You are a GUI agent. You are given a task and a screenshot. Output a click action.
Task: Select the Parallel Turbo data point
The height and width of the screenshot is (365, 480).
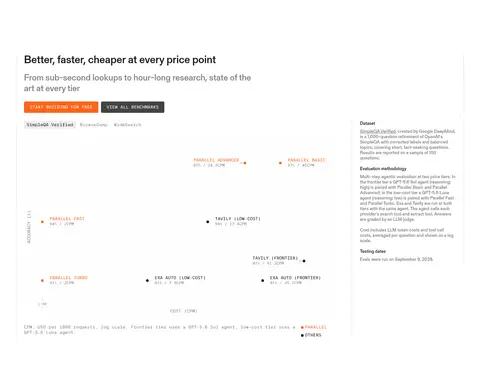(42, 281)
